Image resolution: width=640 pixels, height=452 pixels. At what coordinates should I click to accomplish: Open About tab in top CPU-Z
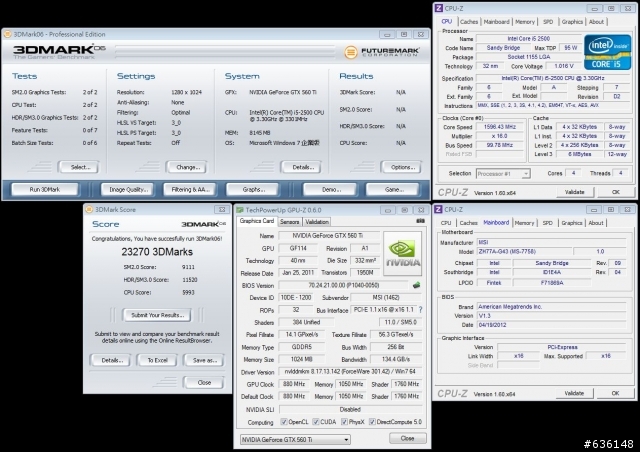pyautogui.click(x=596, y=22)
